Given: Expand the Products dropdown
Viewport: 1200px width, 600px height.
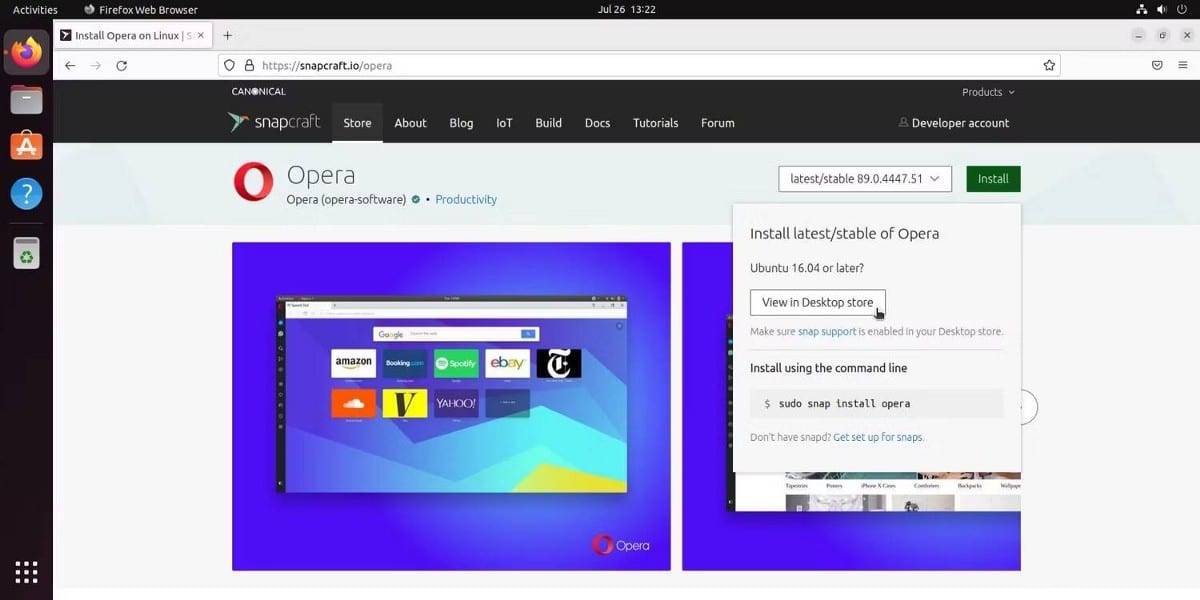Looking at the screenshot, I should click(x=986, y=91).
